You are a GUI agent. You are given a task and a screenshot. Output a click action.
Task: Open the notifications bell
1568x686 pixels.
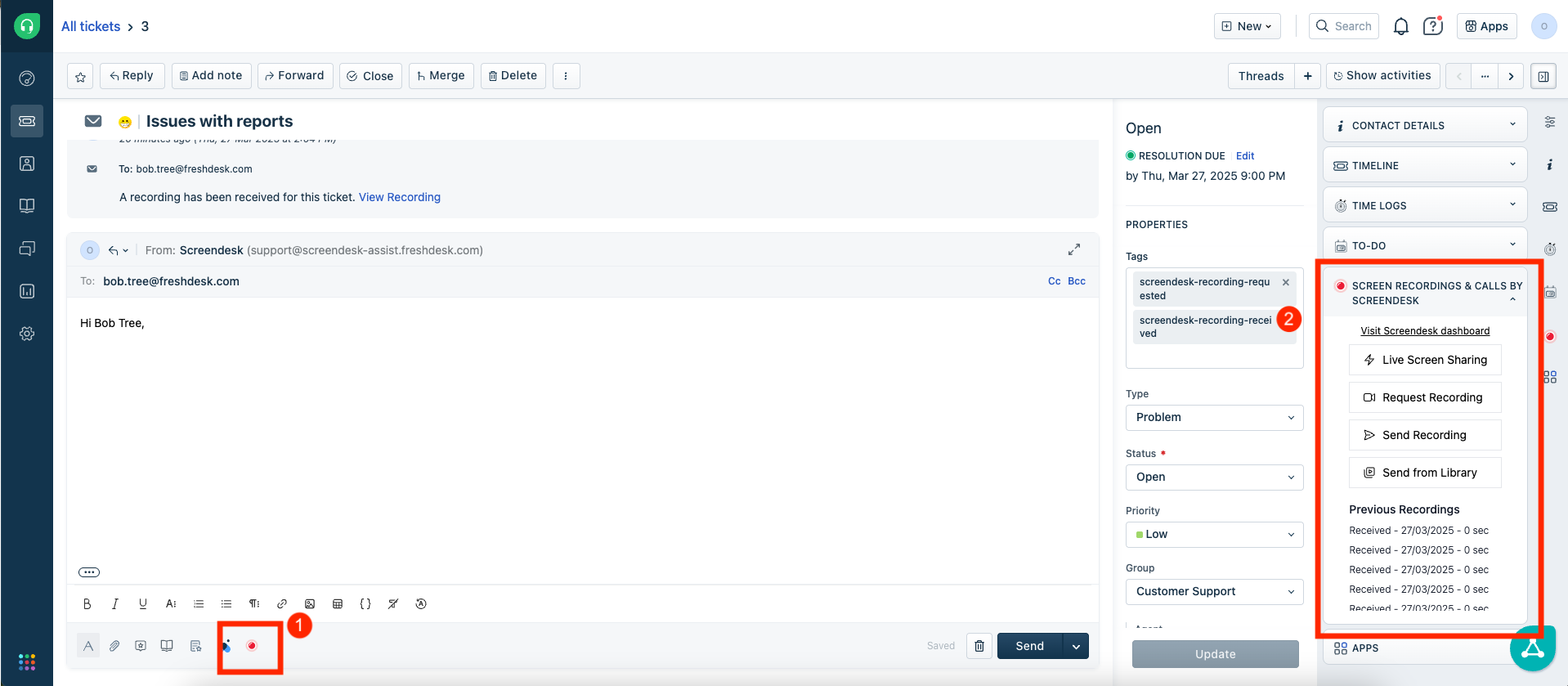[x=1400, y=26]
